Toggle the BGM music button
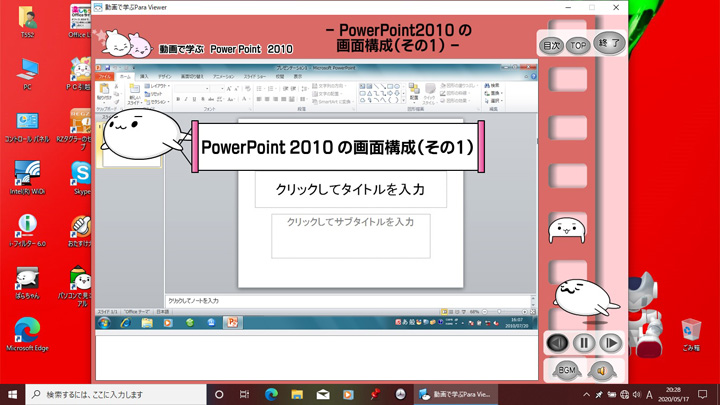 (567, 370)
